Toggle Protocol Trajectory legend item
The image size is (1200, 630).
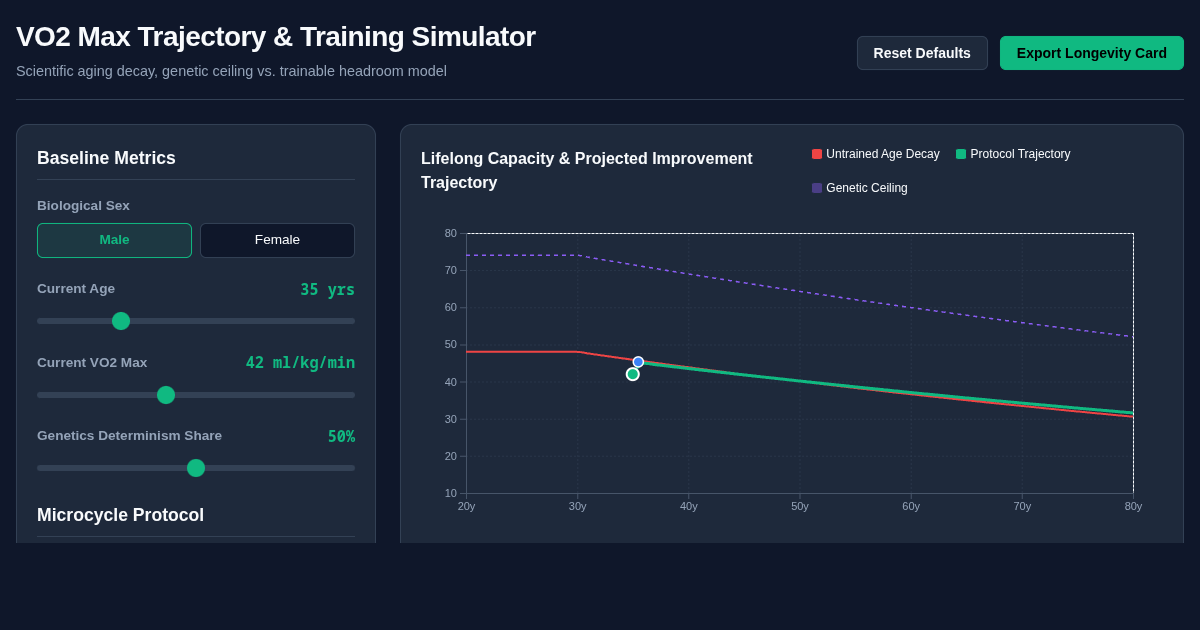[x=1013, y=154]
